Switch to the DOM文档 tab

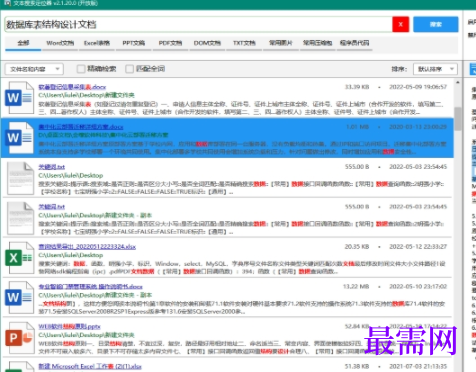[x=207, y=43]
